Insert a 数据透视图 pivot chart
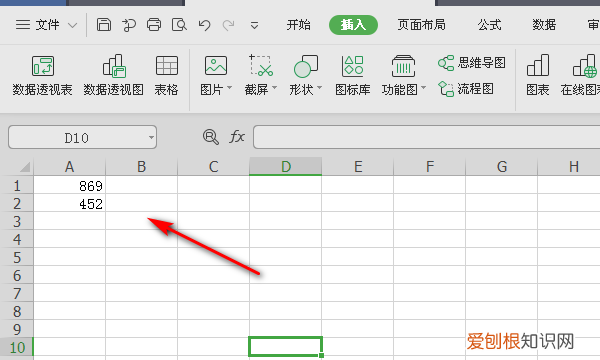600x360 pixels. click(x=114, y=76)
